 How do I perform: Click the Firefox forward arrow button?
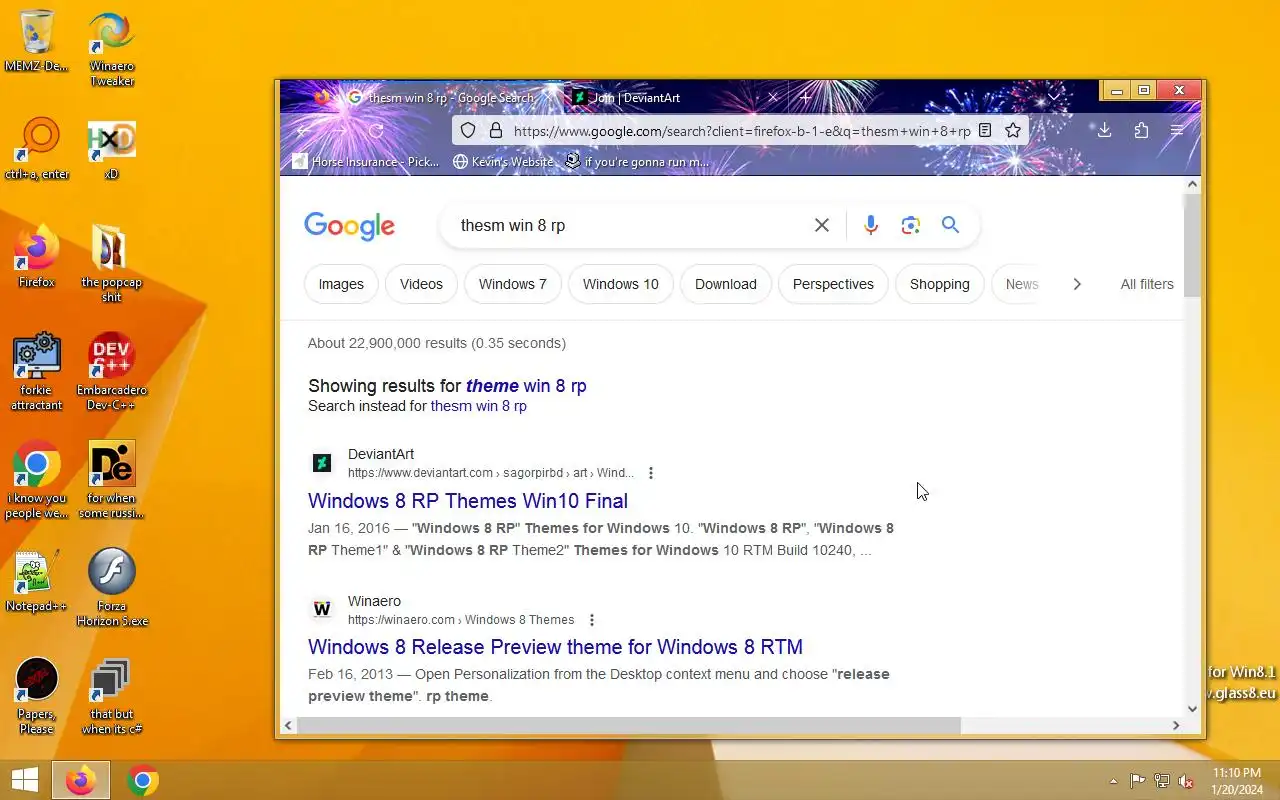[x=340, y=131]
